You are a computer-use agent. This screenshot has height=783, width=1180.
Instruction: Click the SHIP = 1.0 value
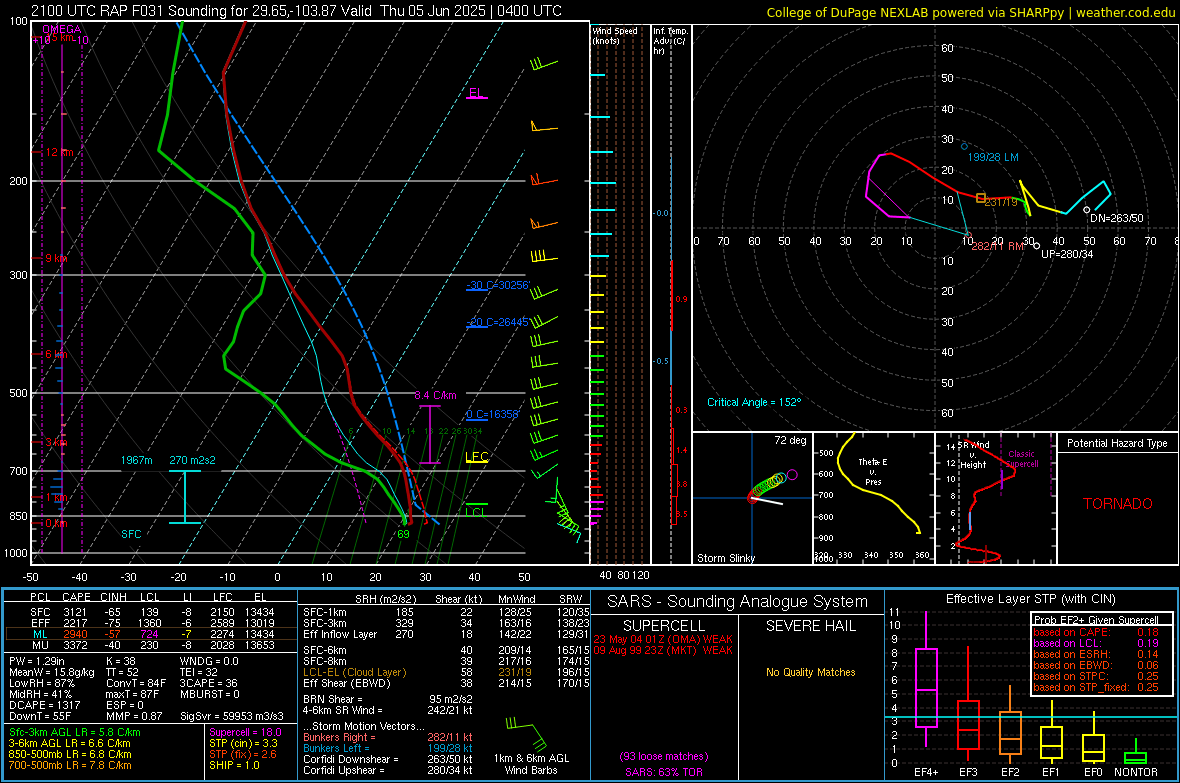(x=234, y=765)
